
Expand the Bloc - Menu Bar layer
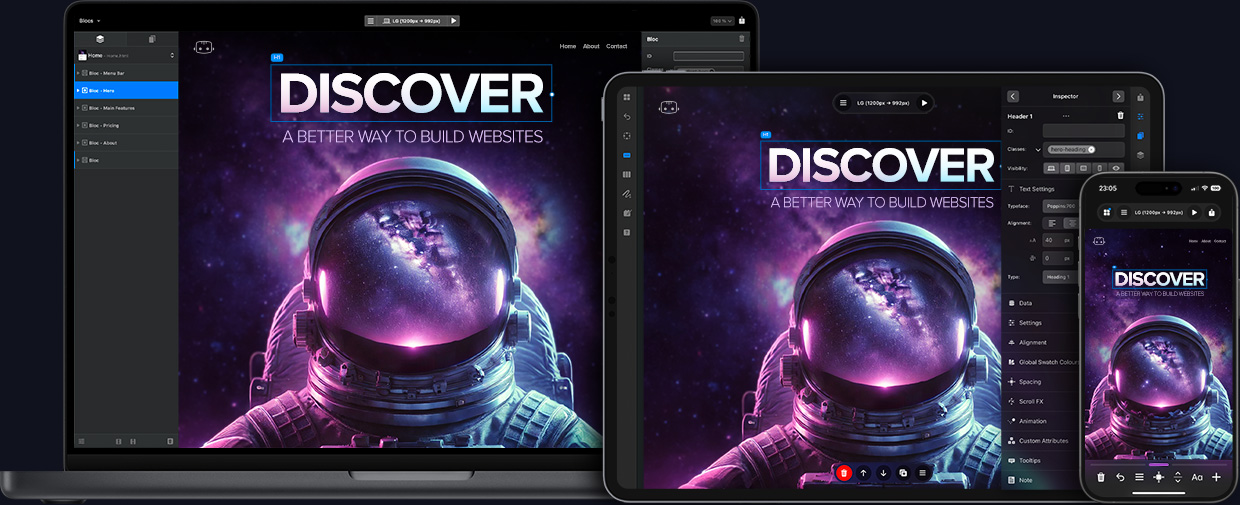pyautogui.click(x=78, y=73)
